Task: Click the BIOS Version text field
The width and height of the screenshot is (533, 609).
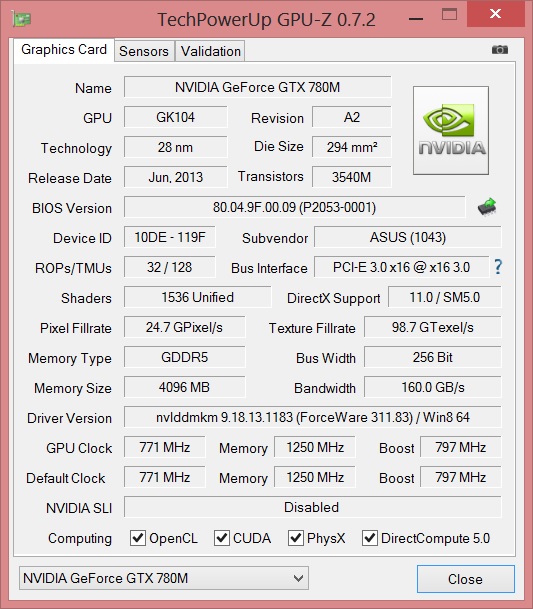Action: (x=294, y=207)
